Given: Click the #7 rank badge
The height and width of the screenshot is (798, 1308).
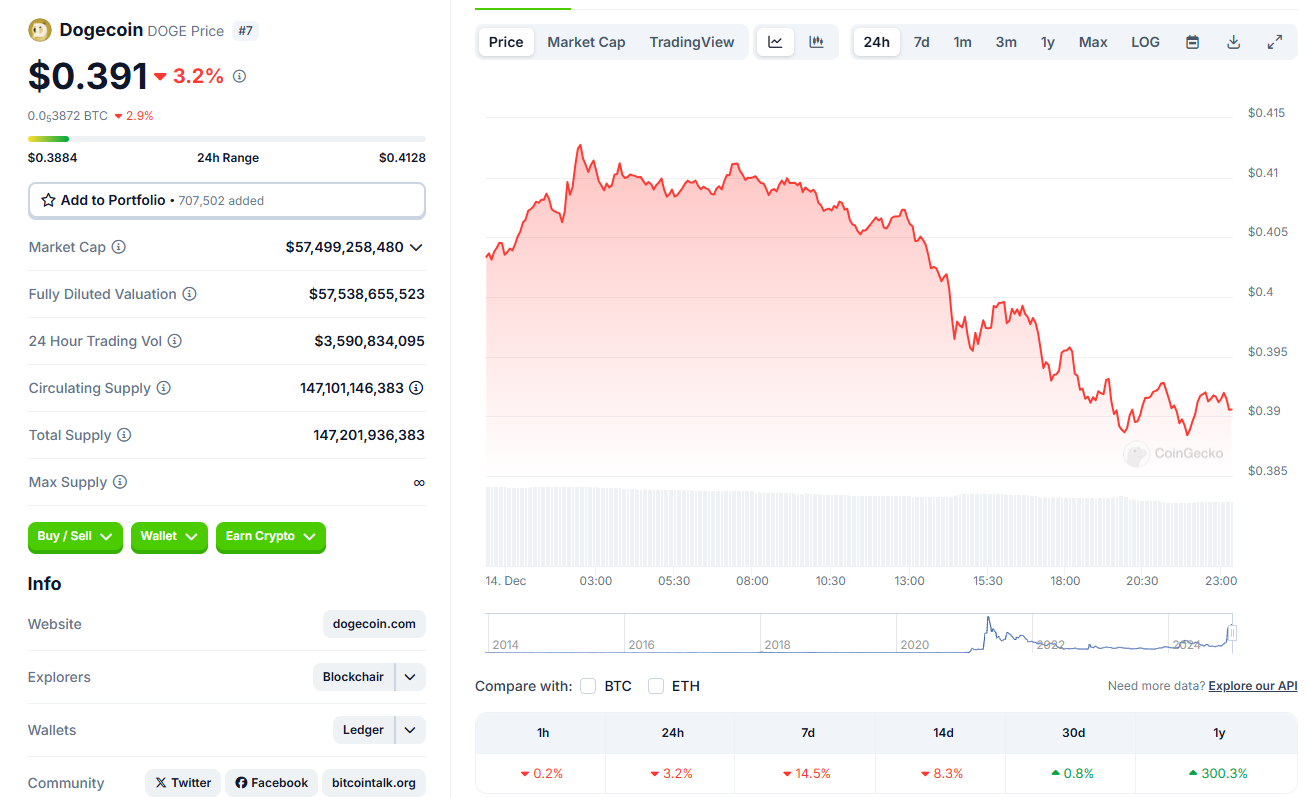Looking at the screenshot, I should click(x=245, y=31).
